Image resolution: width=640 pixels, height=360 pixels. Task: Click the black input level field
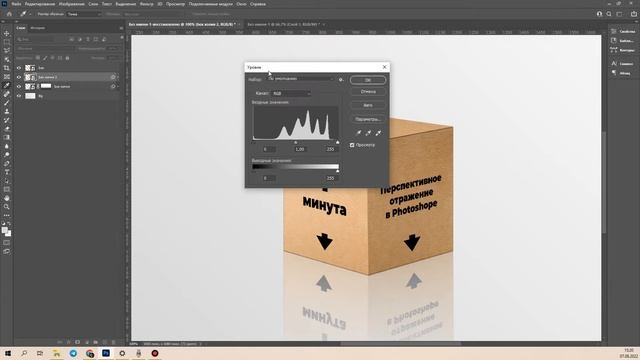tap(269, 149)
